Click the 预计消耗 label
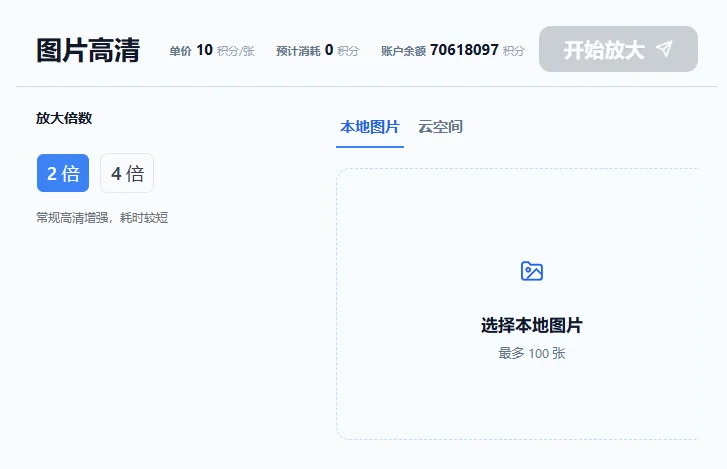 tap(298, 51)
